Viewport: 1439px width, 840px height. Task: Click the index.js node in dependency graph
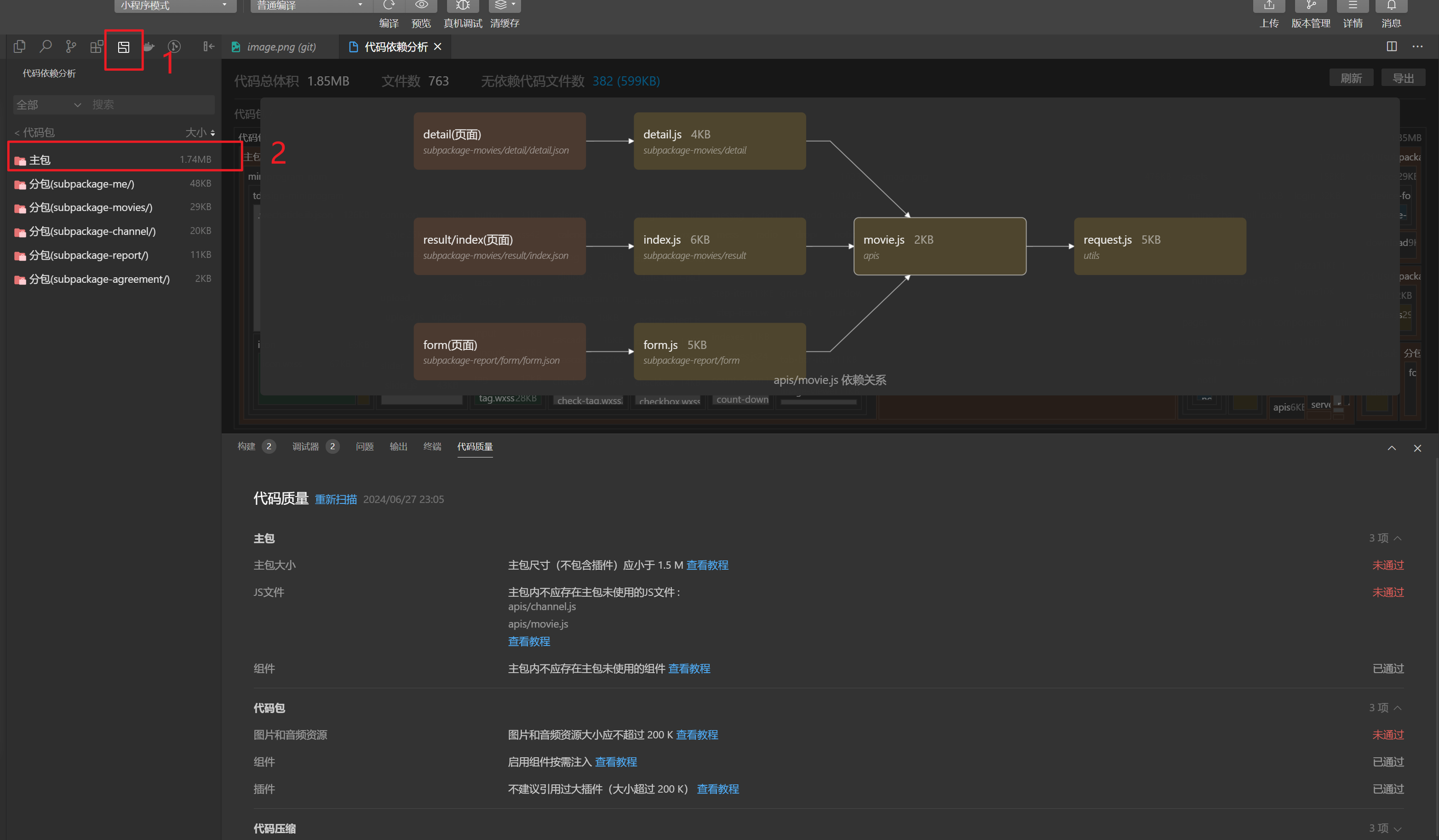click(x=719, y=246)
